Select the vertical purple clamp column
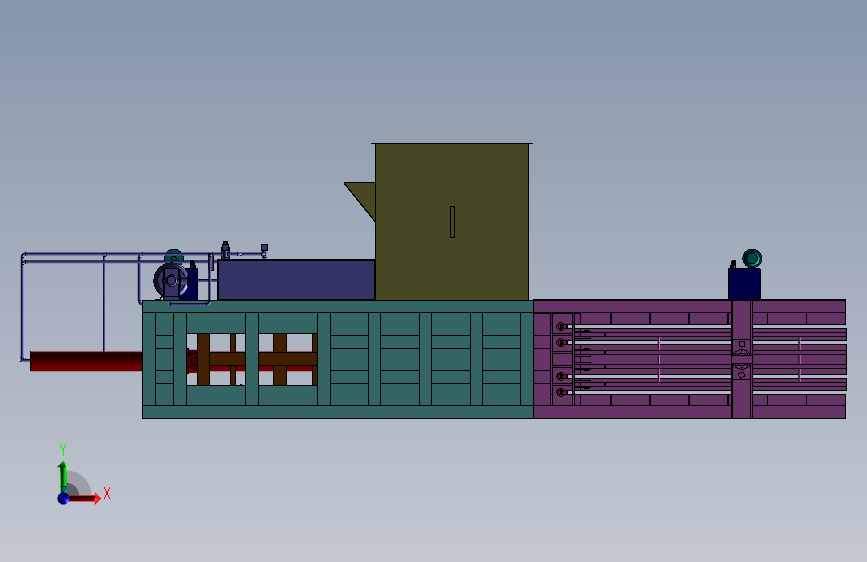The height and width of the screenshot is (562, 867). [742, 359]
